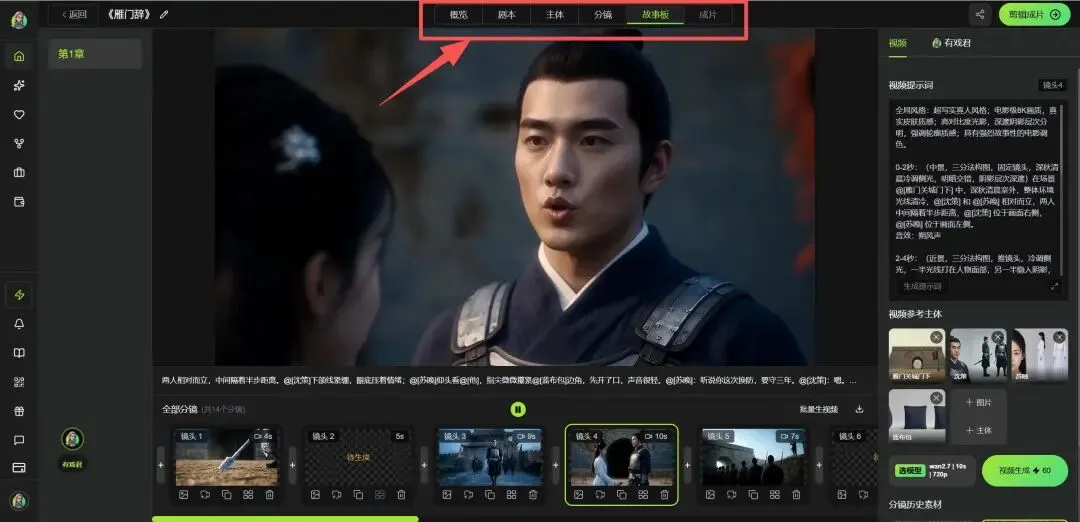
Task: Click the bottom-left user avatar
Action: point(19,500)
